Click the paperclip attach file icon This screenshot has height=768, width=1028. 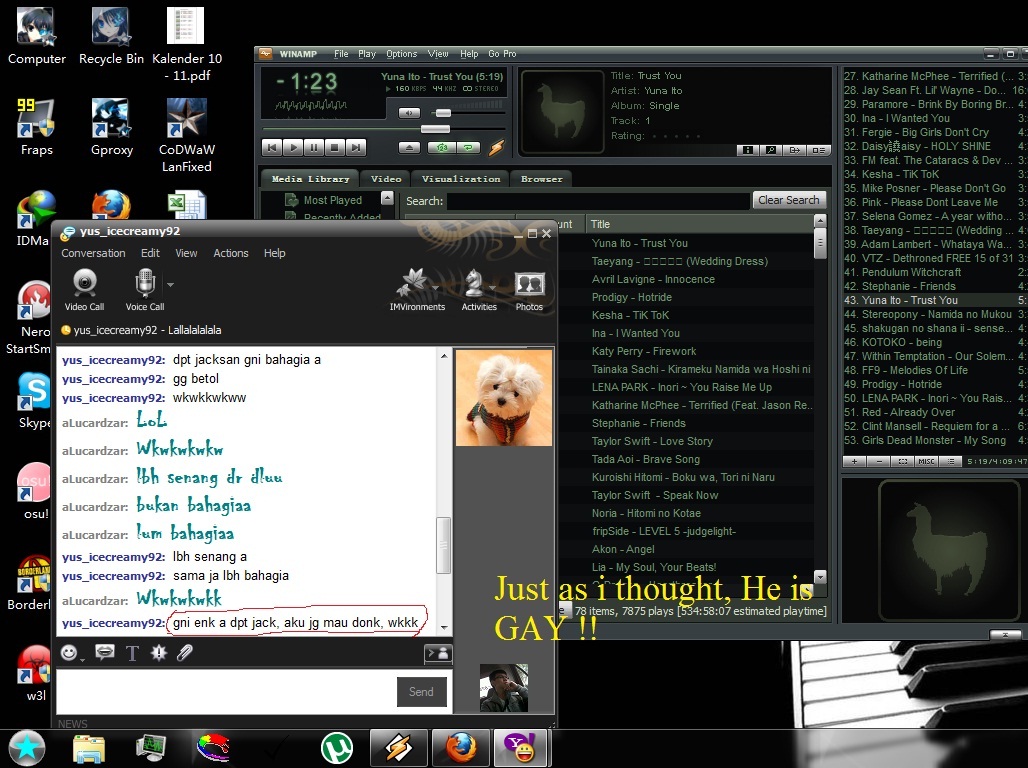pyautogui.click(x=185, y=653)
